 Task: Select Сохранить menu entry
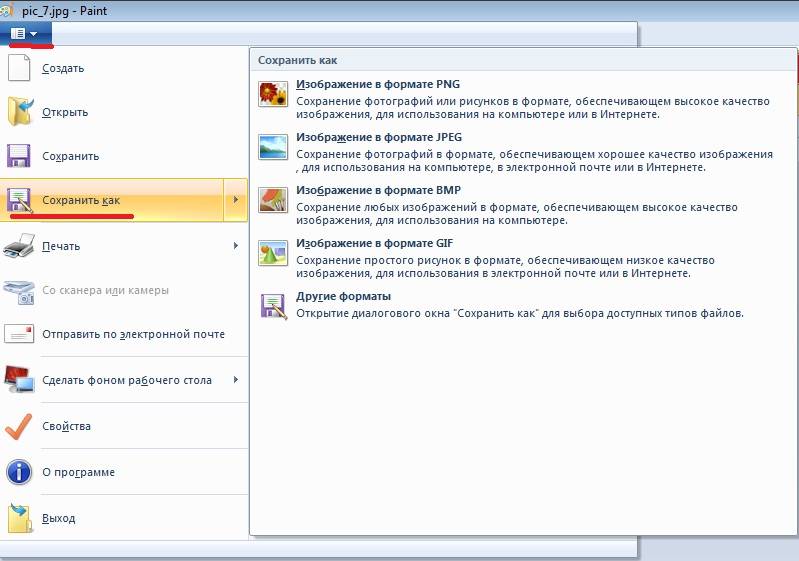[124, 156]
